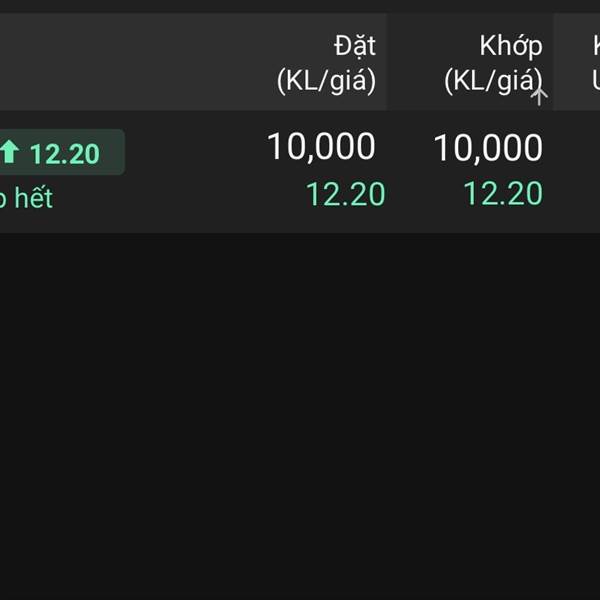Select the partially visible header at the right edge
This screenshot has width=600, height=600.
[x=577, y=62]
